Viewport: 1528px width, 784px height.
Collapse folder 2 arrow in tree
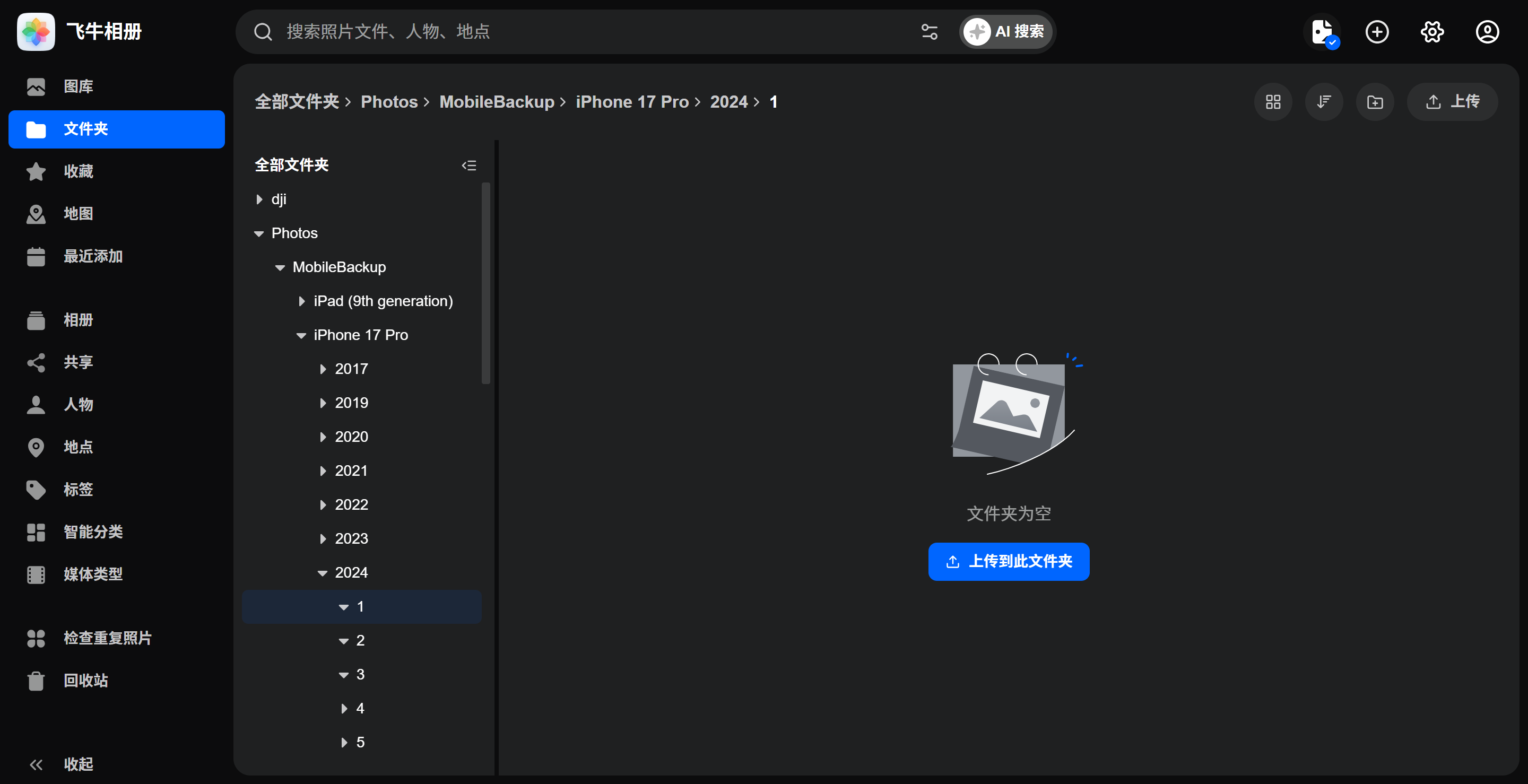(x=345, y=641)
